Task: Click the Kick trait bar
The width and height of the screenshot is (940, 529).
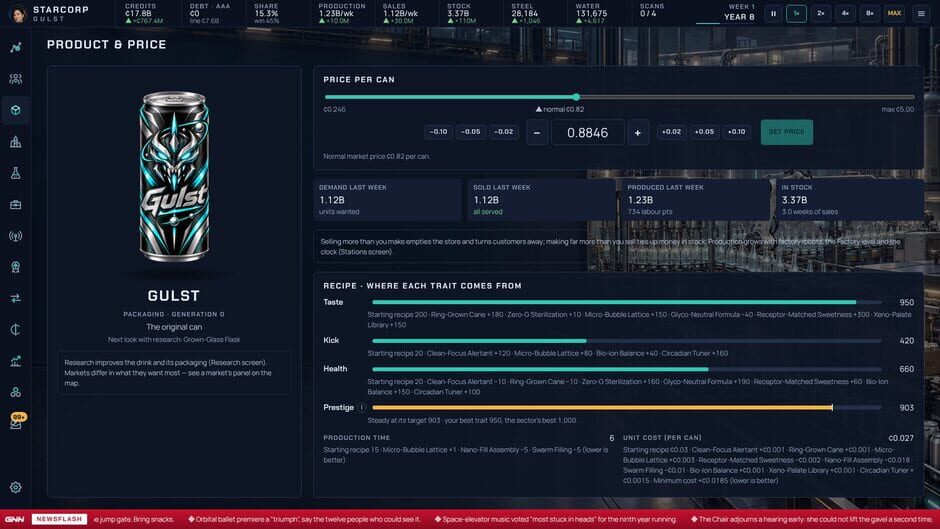Action: pyautogui.click(x=626, y=341)
